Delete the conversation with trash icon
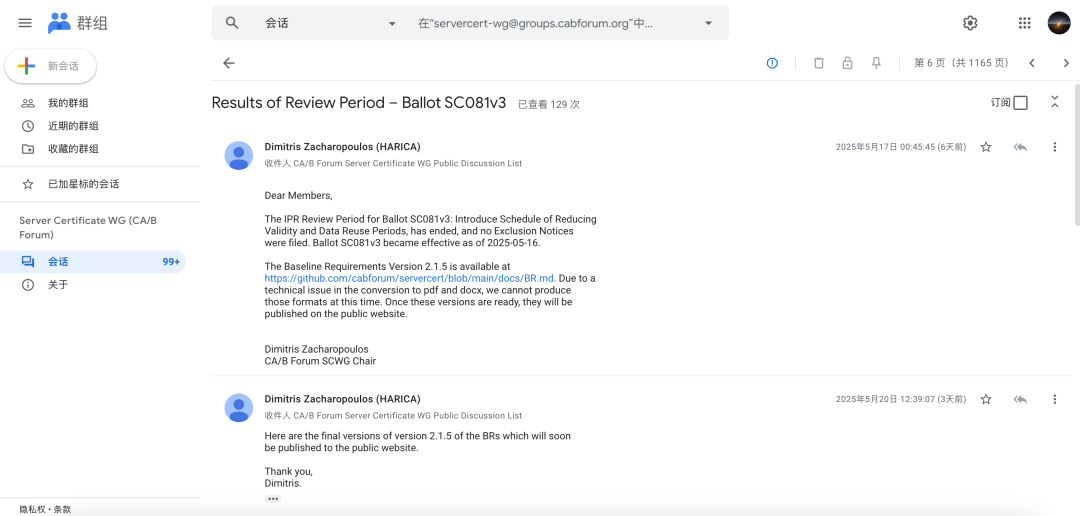 tap(819, 63)
